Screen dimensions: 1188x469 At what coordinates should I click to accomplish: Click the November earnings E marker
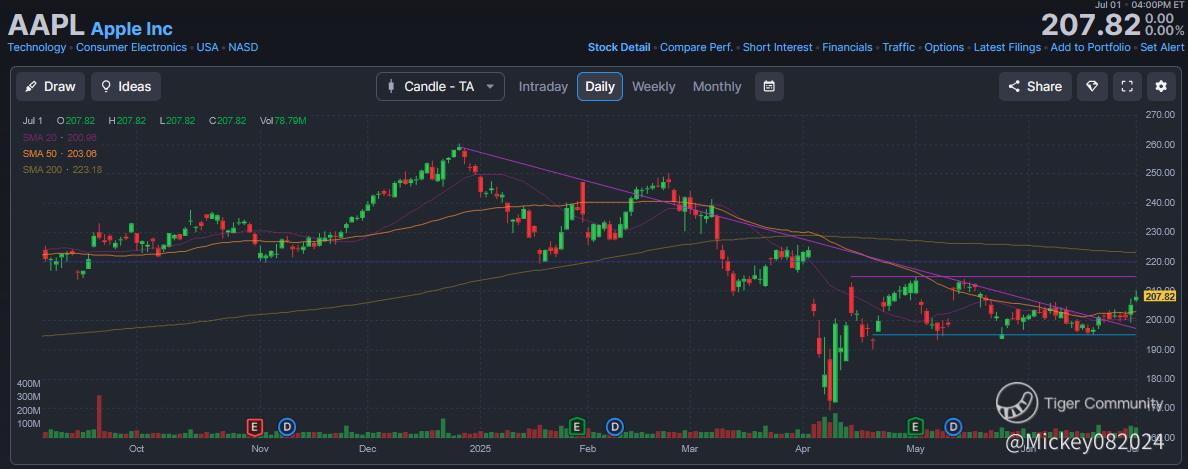coord(255,427)
